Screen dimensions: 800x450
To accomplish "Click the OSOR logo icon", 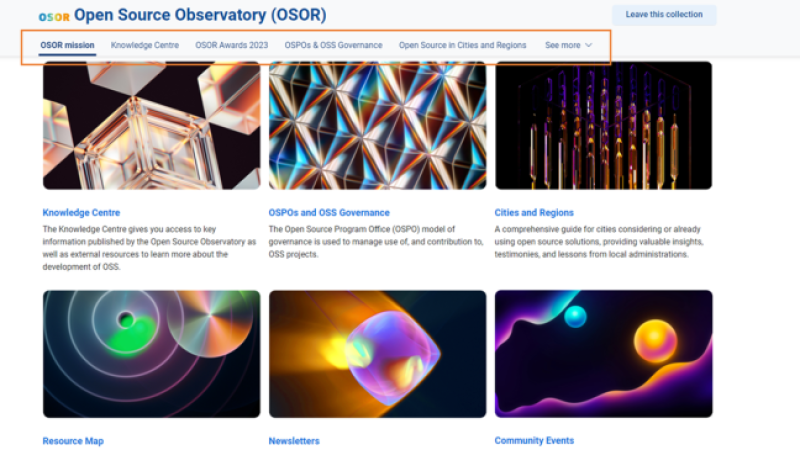I will [x=54, y=17].
